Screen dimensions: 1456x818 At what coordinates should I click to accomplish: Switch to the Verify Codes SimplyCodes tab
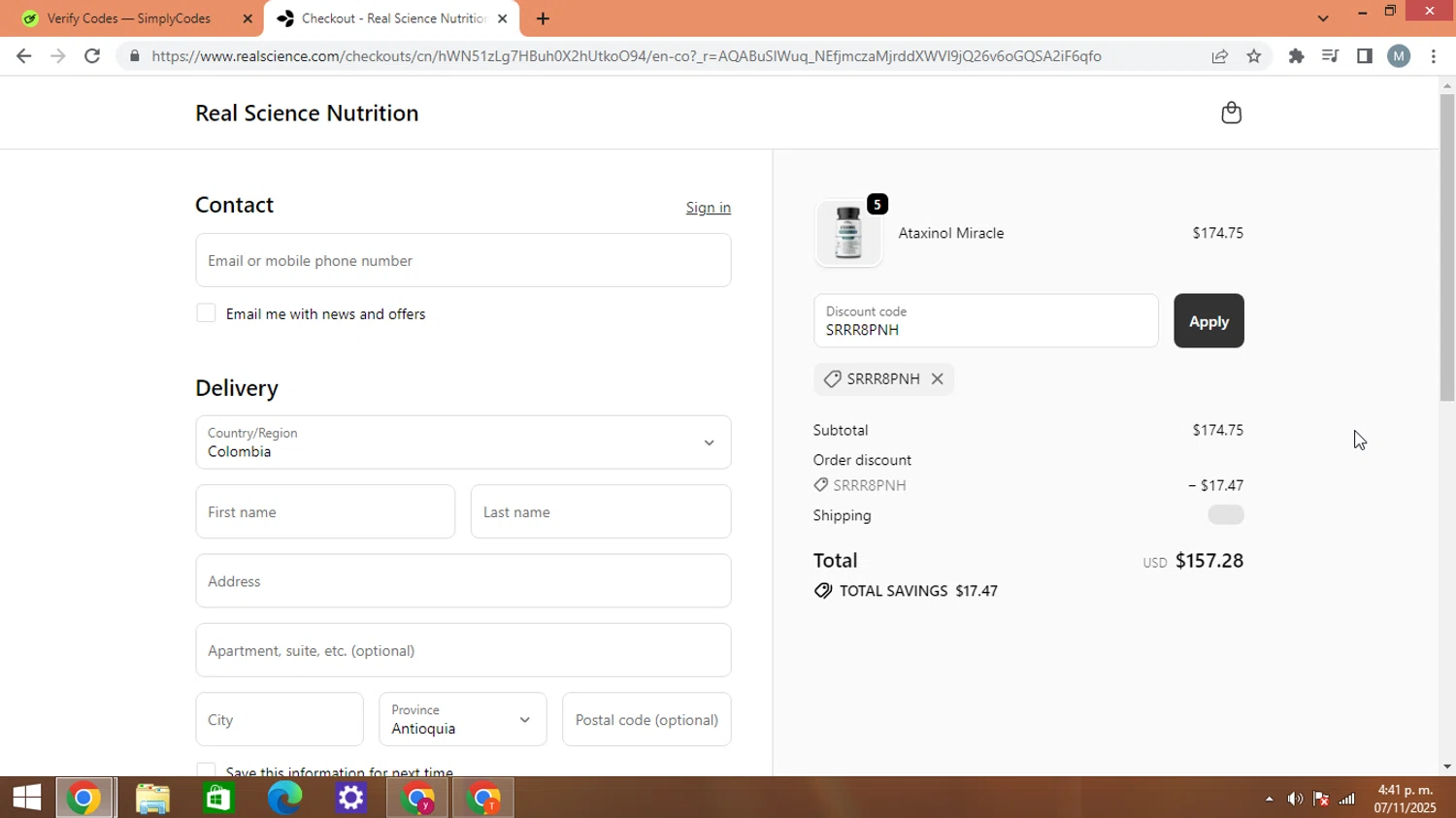(129, 18)
